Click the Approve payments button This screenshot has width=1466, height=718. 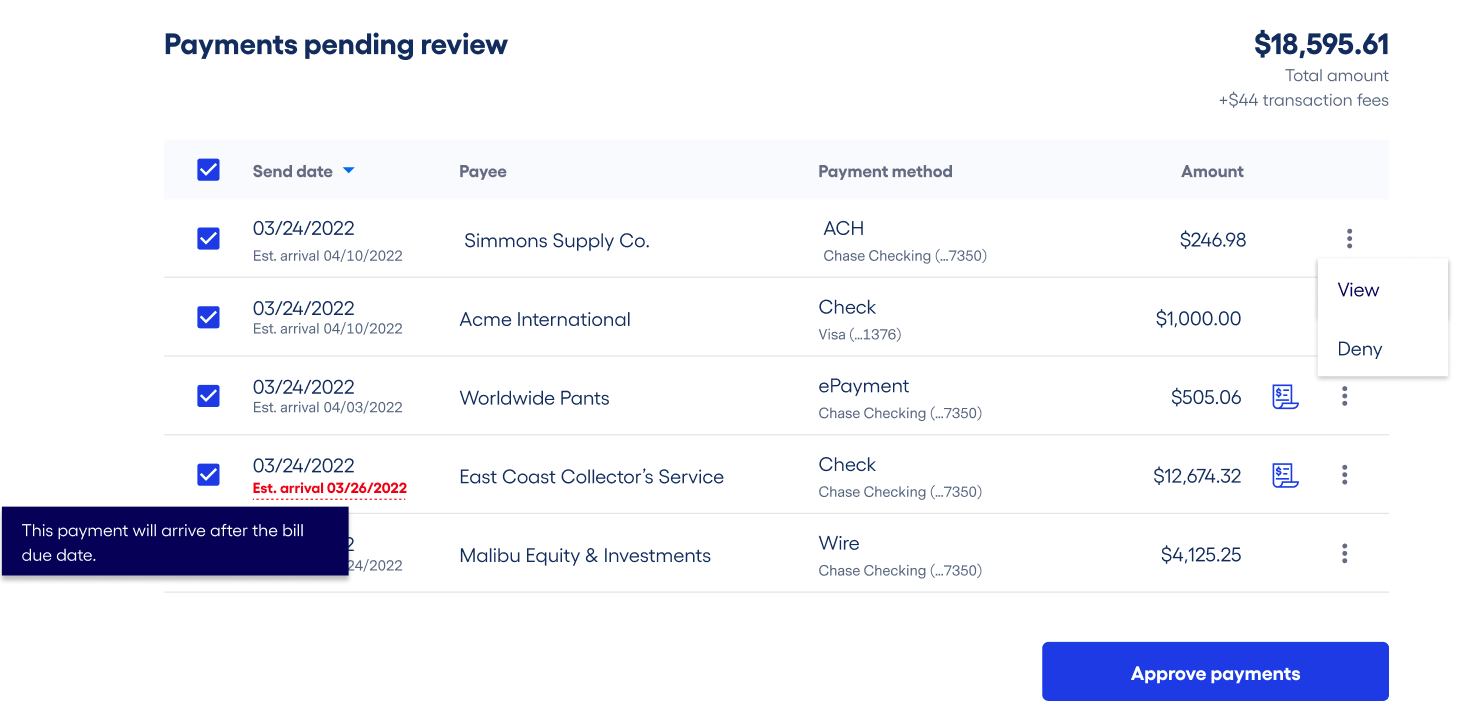click(1215, 671)
